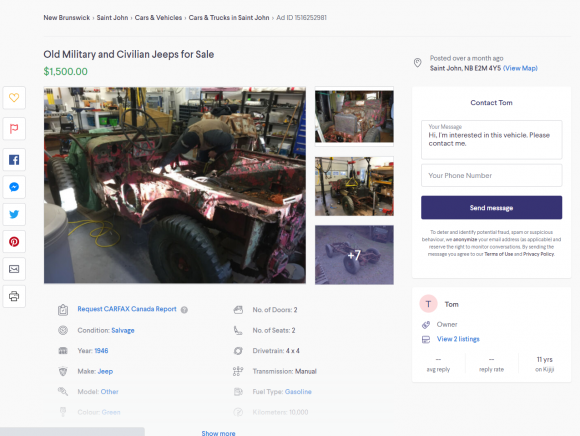
Task: Click Tom's avatar circle
Action: coord(428,304)
